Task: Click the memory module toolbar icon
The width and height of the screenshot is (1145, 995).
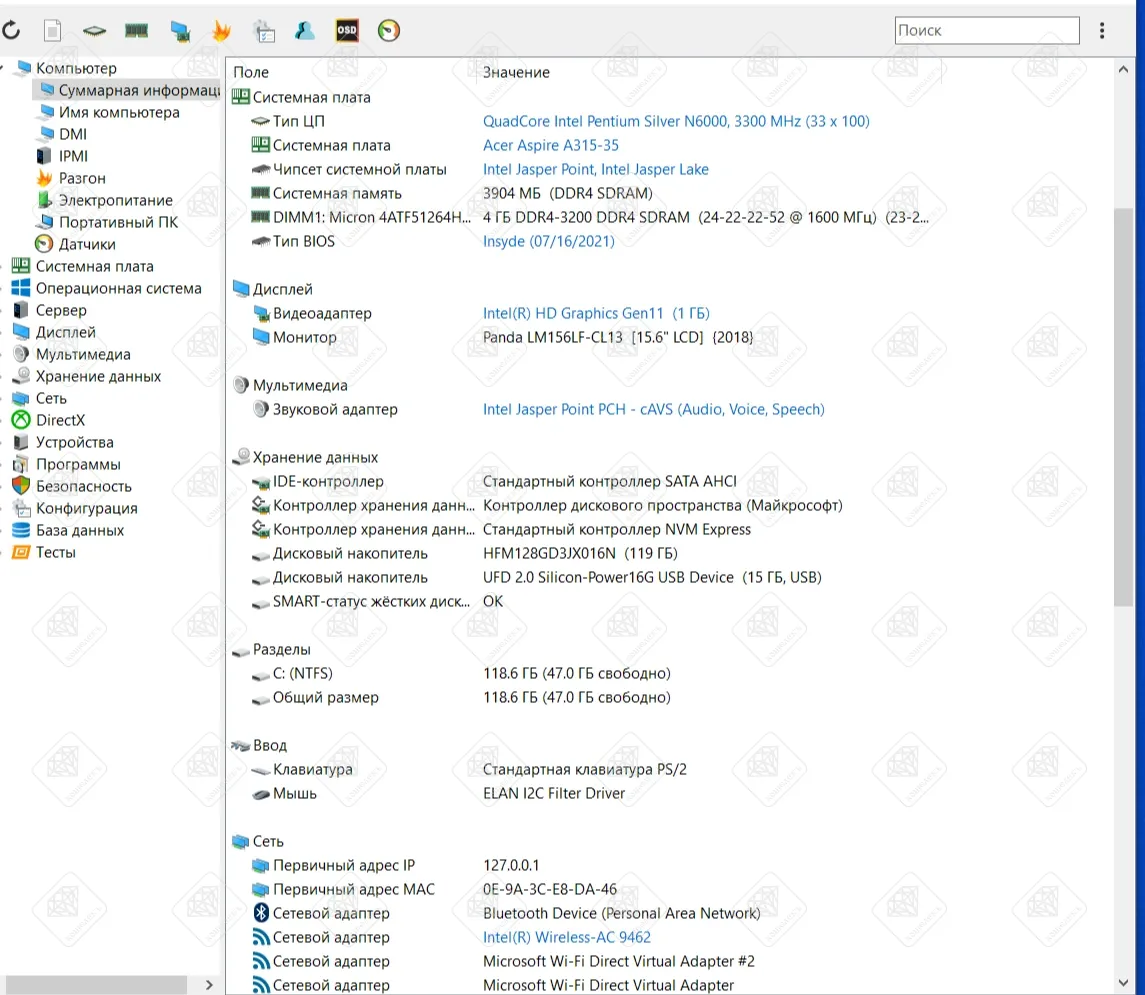Action: pyautogui.click(x=137, y=31)
